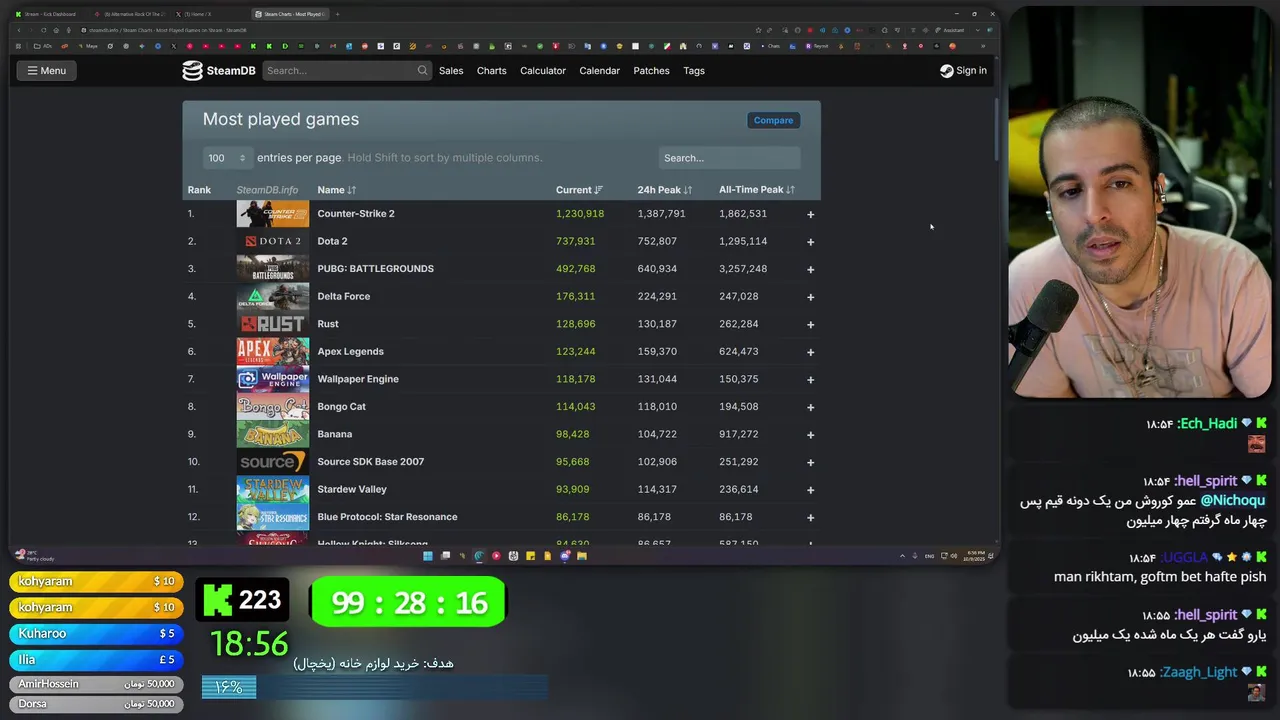Open the Delta Force game link
1280x720 pixels.
(x=343, y=296)
